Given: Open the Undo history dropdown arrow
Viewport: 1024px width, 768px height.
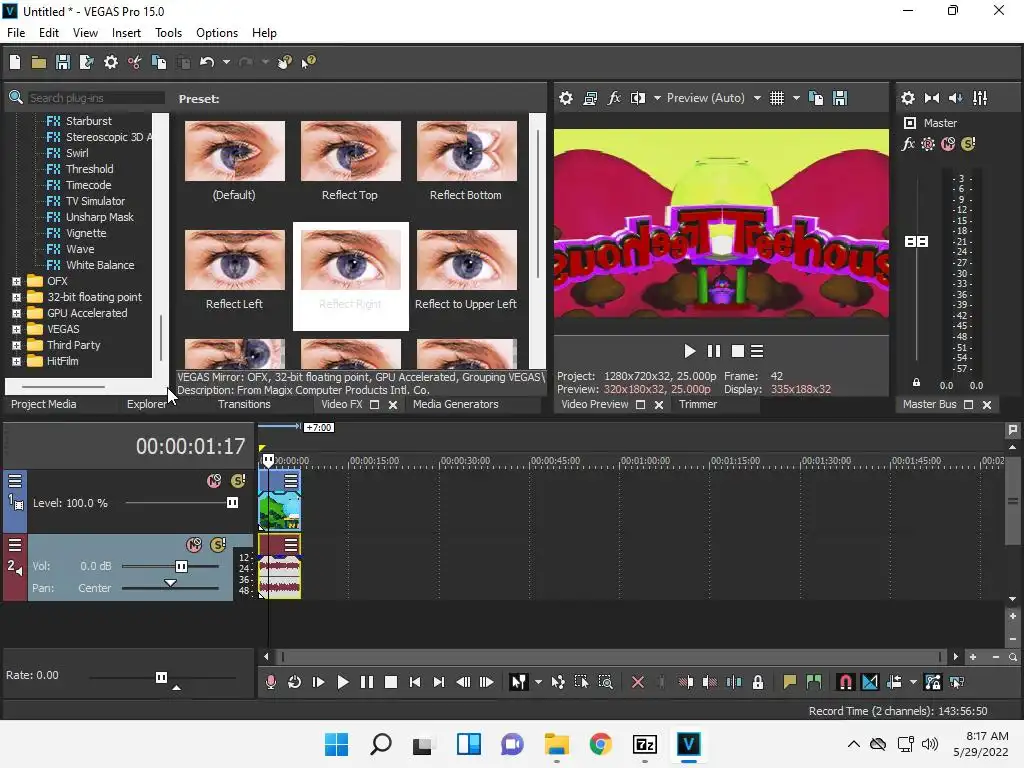Looking at the screenshot, I should (x=226, y=62).
